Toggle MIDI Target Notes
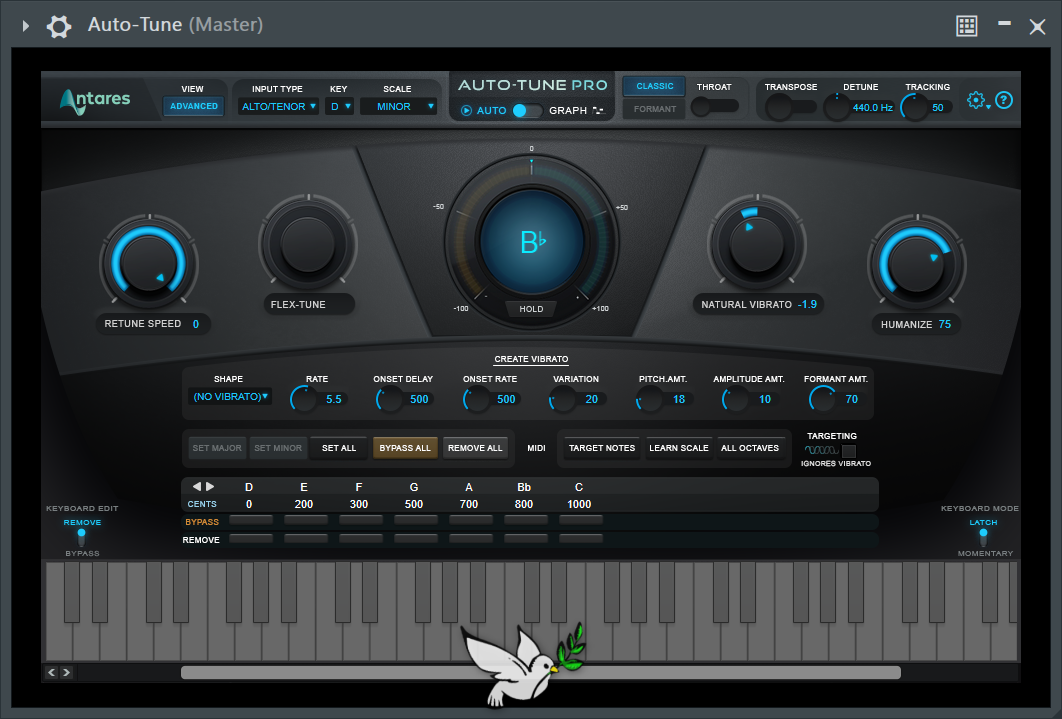The height and width of the screenshot is (719, 1062). coord(602,448)
